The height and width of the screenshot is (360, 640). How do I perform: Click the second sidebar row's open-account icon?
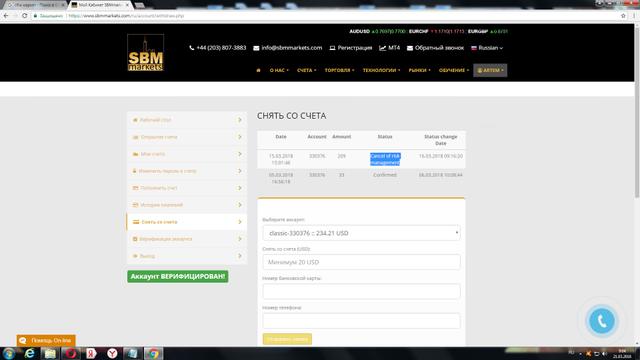pyautogui.click(x=136, y=137)
